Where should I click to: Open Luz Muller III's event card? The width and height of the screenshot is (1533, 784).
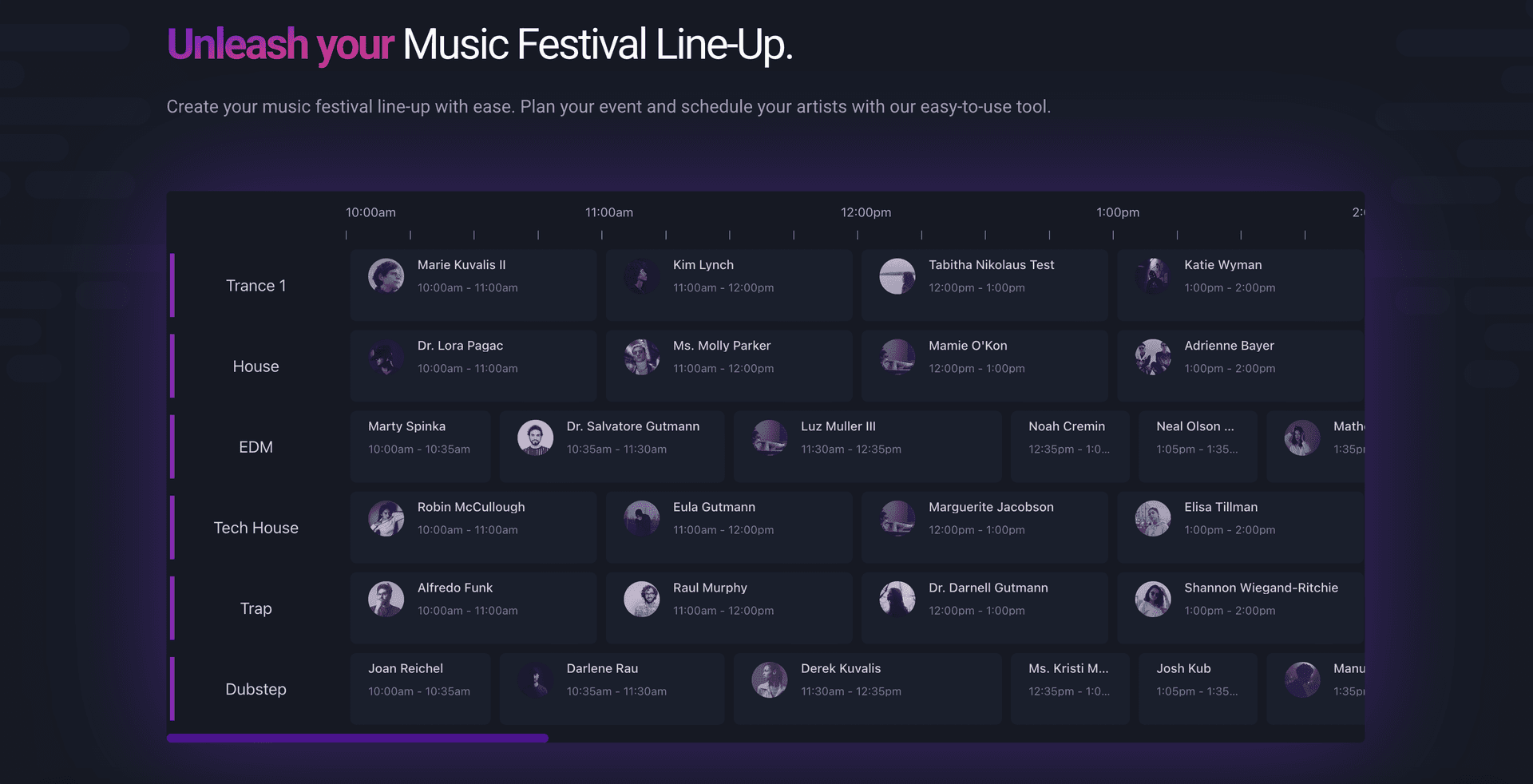(867, 446)
